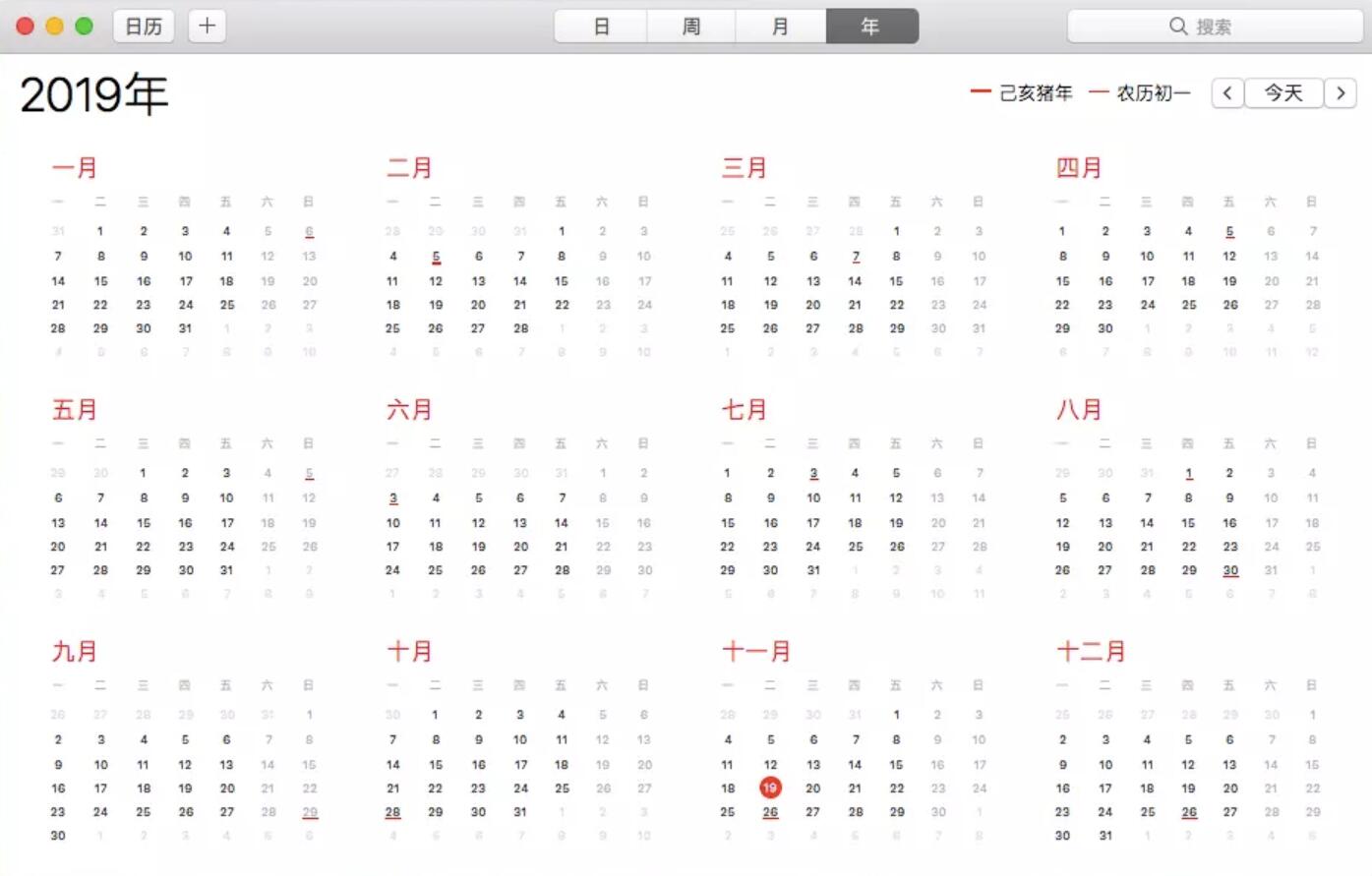The width and height of the screenshot is (1372, 876).
Task: Select underlined date 30 in 八月
Action: point(1230,571)
